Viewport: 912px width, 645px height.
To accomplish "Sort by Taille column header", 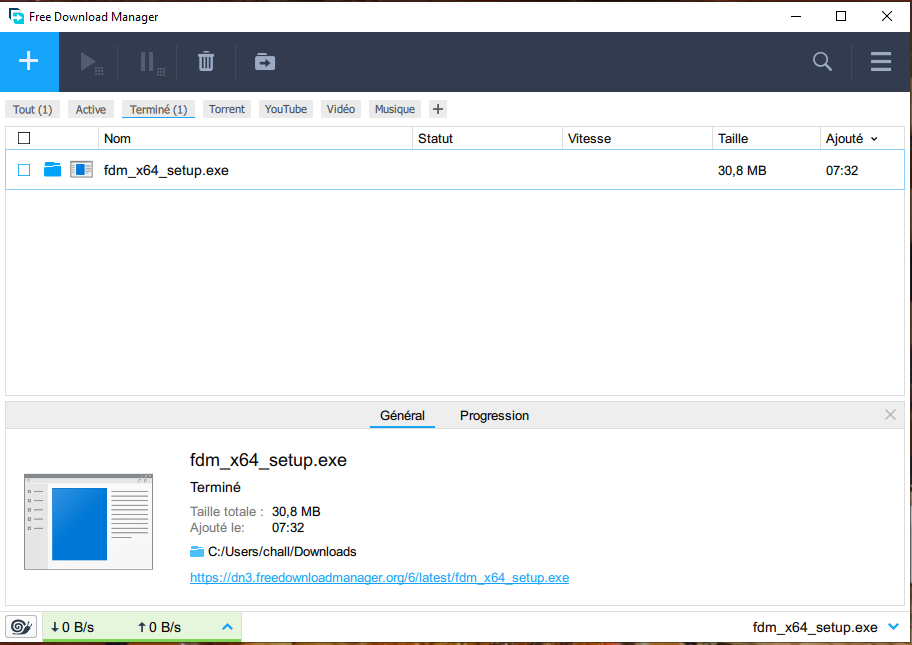I will (x=766, y=138).
